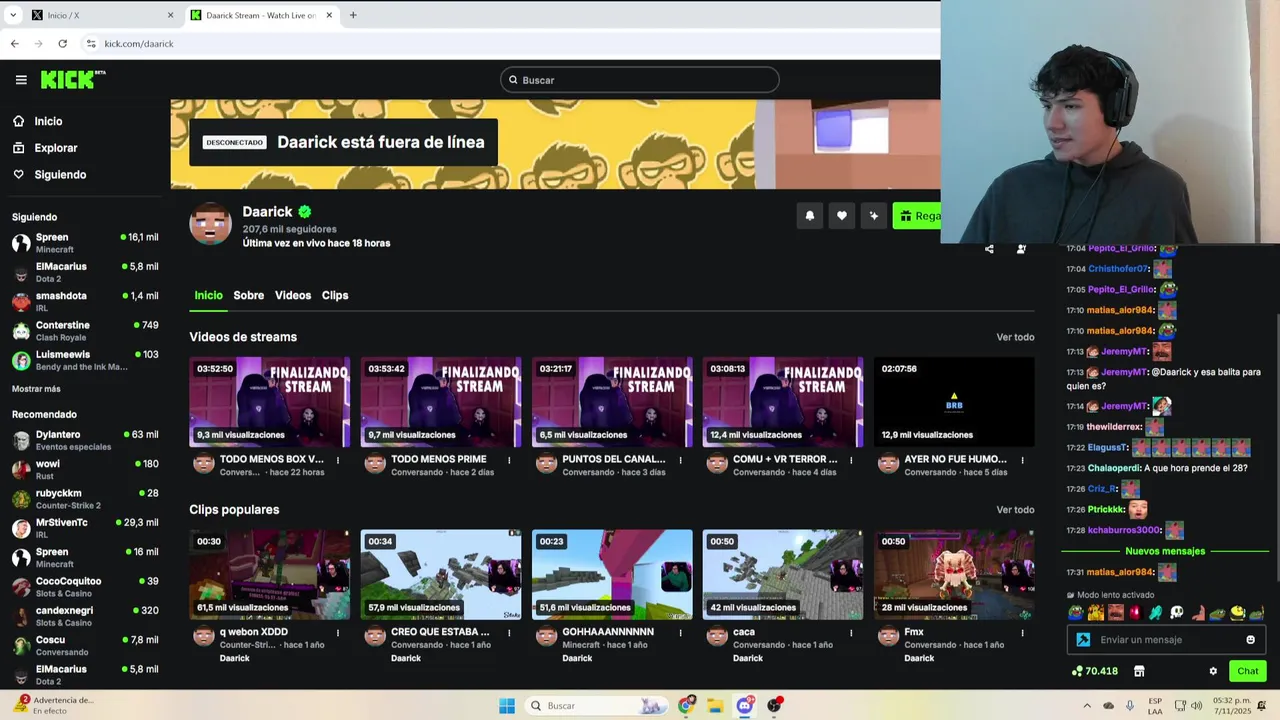The height and width of the screenshot is (720, 1280).
Task: Click username Chalaoperdi in chat
Action: click(1113, 468)
